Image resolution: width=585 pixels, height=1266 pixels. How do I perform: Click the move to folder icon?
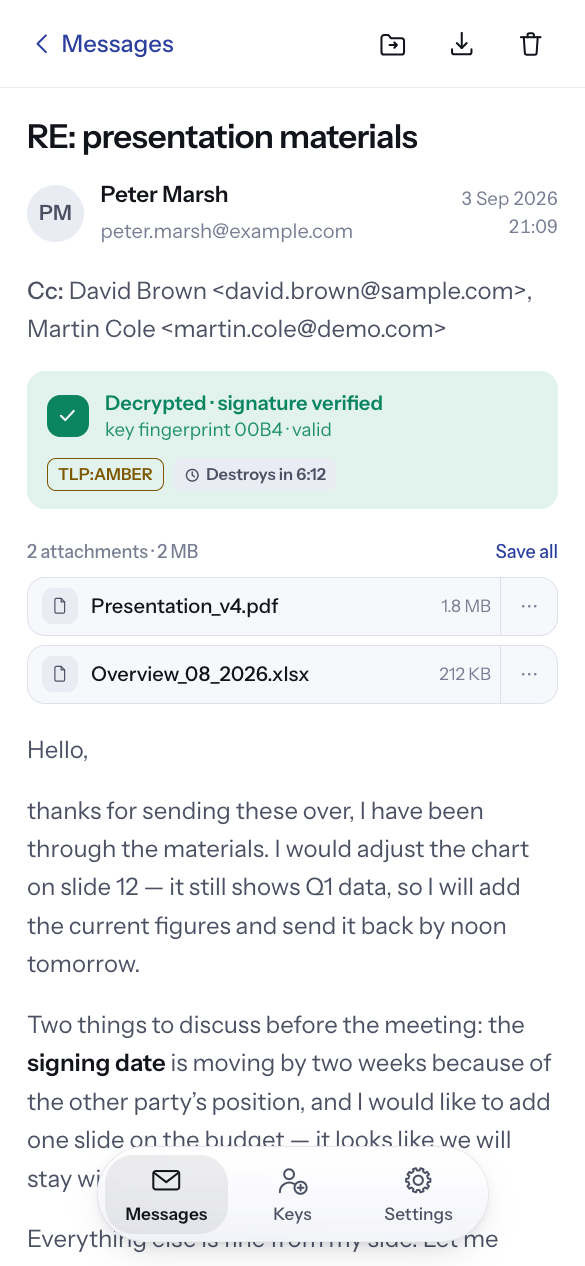click(x=393, y=44)
